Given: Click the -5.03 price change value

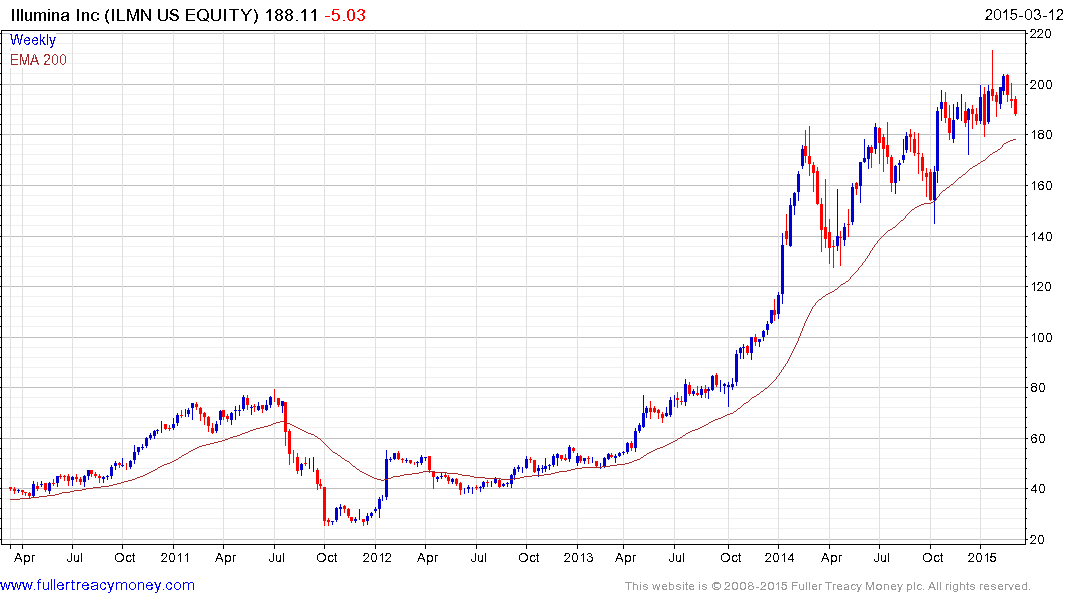Looking at the screenshot, I should 345,15.
